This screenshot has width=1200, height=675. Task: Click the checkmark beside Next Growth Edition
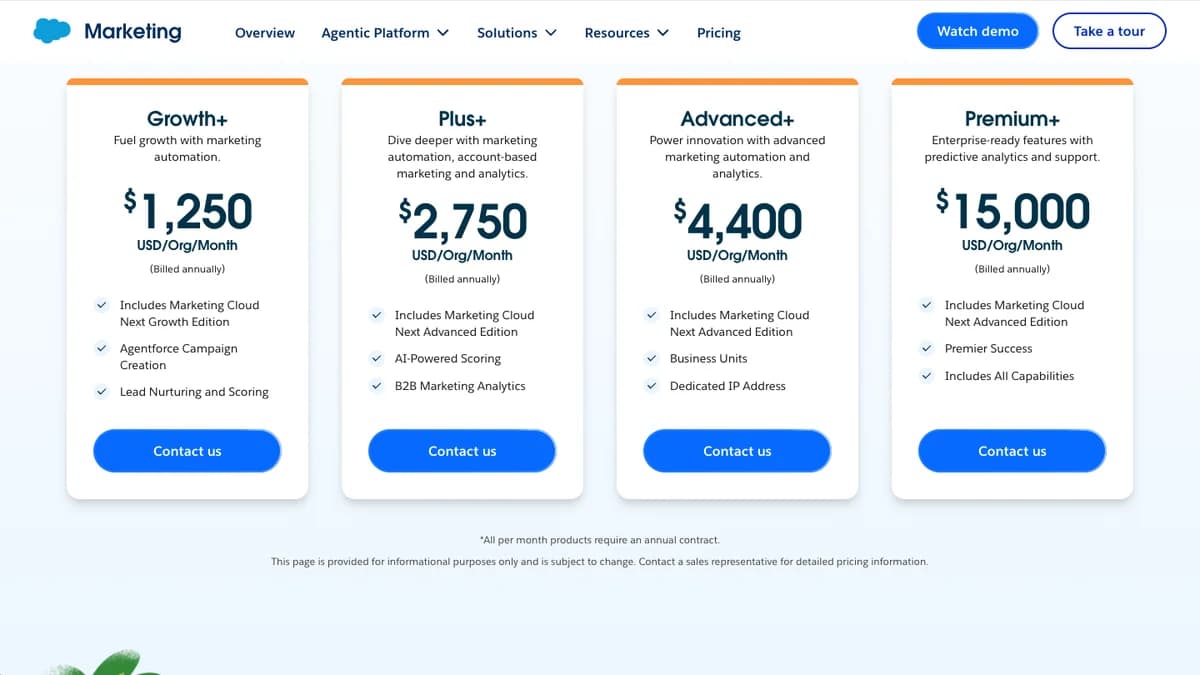tap(101, 305)
